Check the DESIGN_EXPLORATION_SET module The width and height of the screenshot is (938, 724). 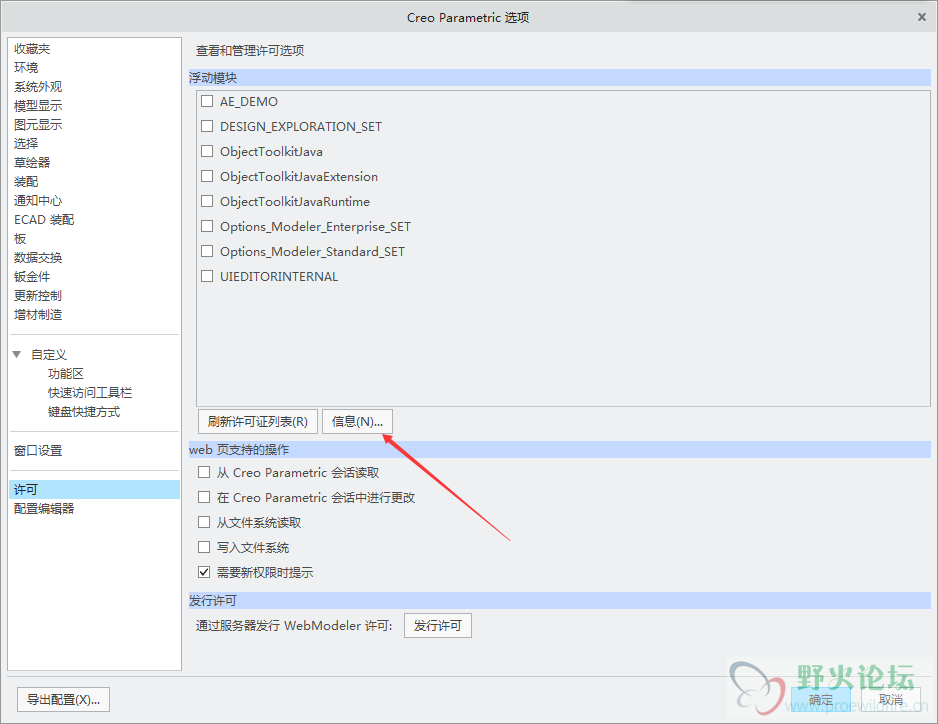point(207,126)
